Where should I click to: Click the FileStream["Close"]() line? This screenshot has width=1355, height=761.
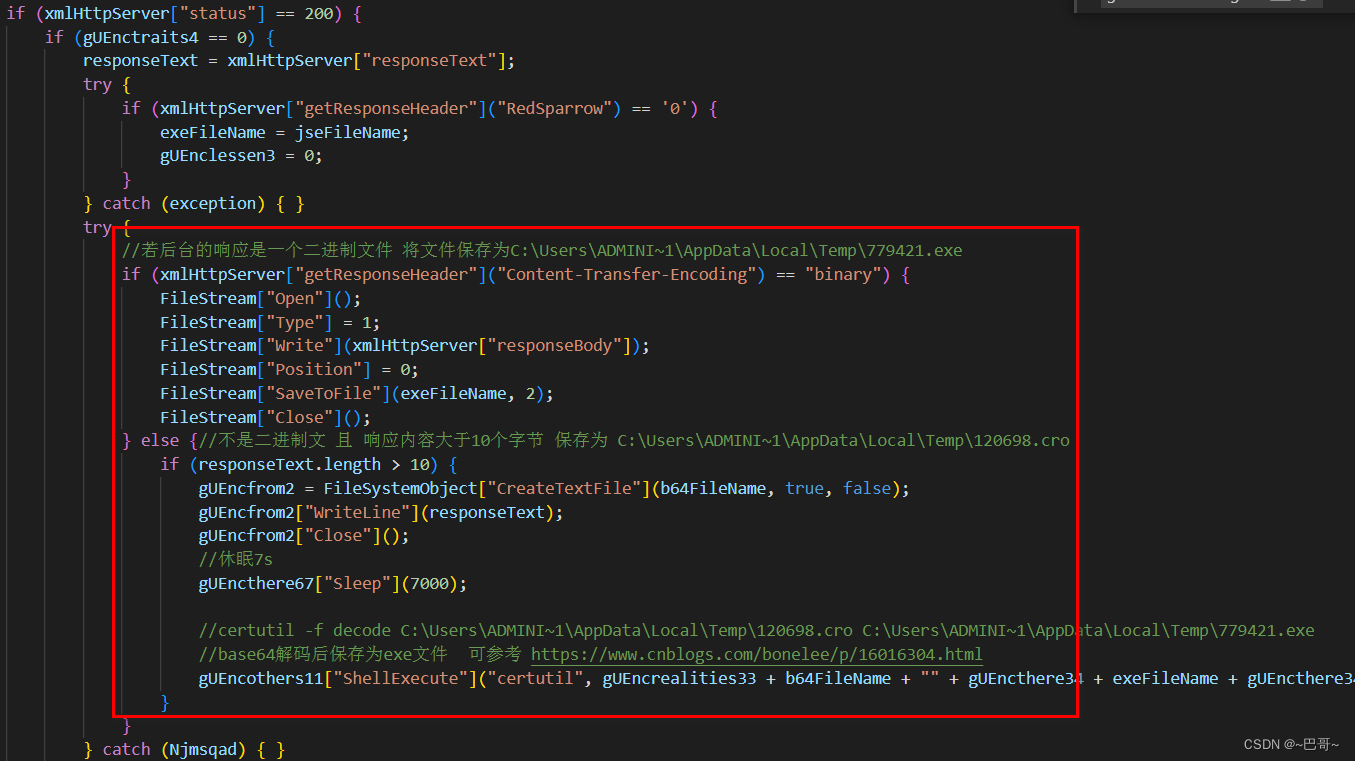265,417
